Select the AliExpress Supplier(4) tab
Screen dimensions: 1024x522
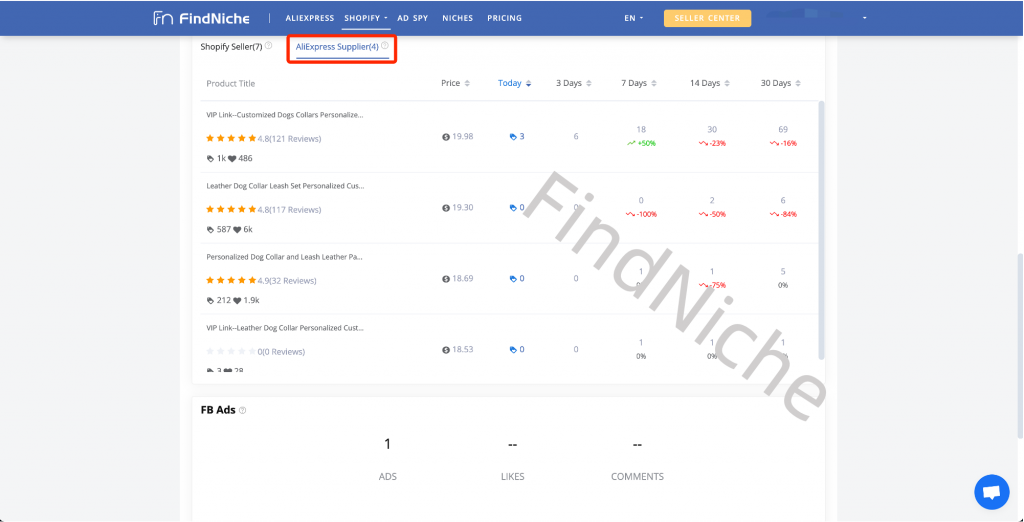[x=337, y=46]
